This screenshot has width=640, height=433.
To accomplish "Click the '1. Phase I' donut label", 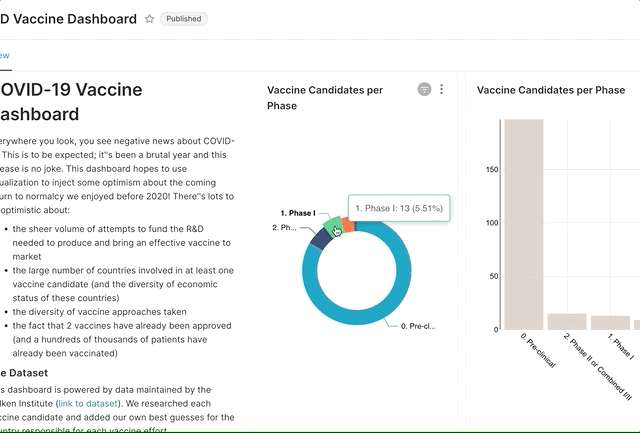I will coord(297,213).
